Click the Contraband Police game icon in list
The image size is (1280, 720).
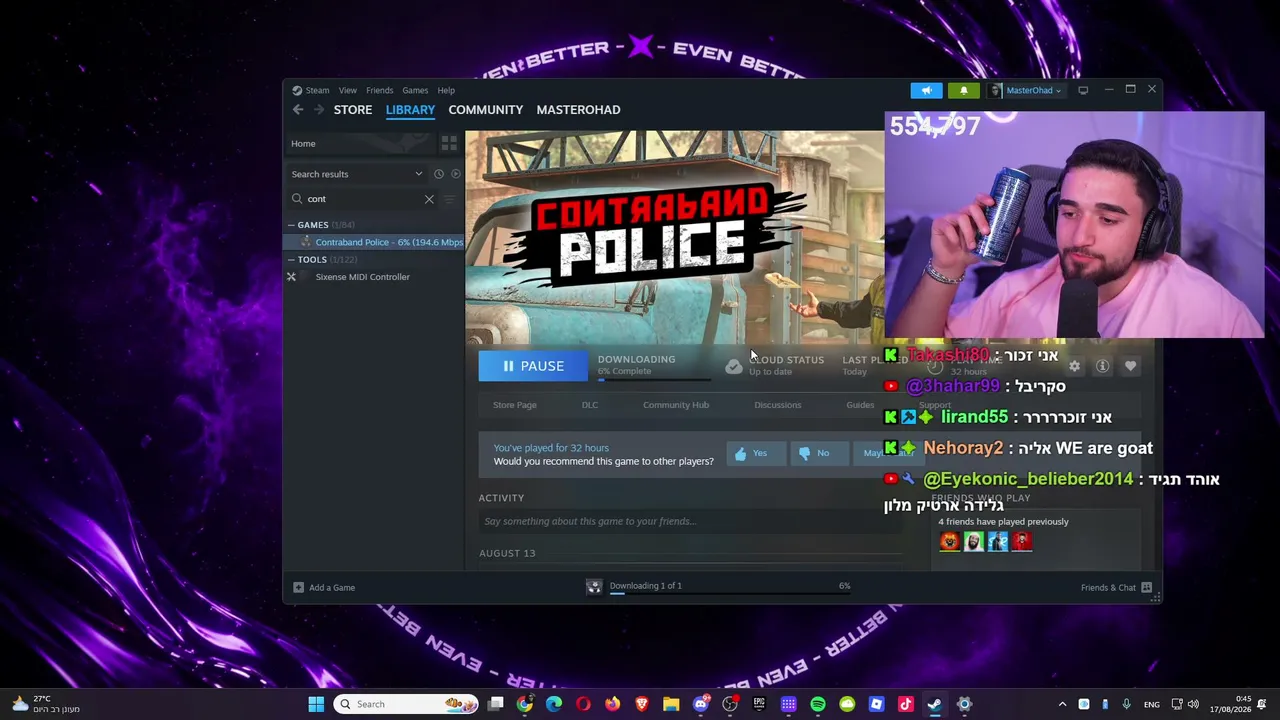click(305, 242)
